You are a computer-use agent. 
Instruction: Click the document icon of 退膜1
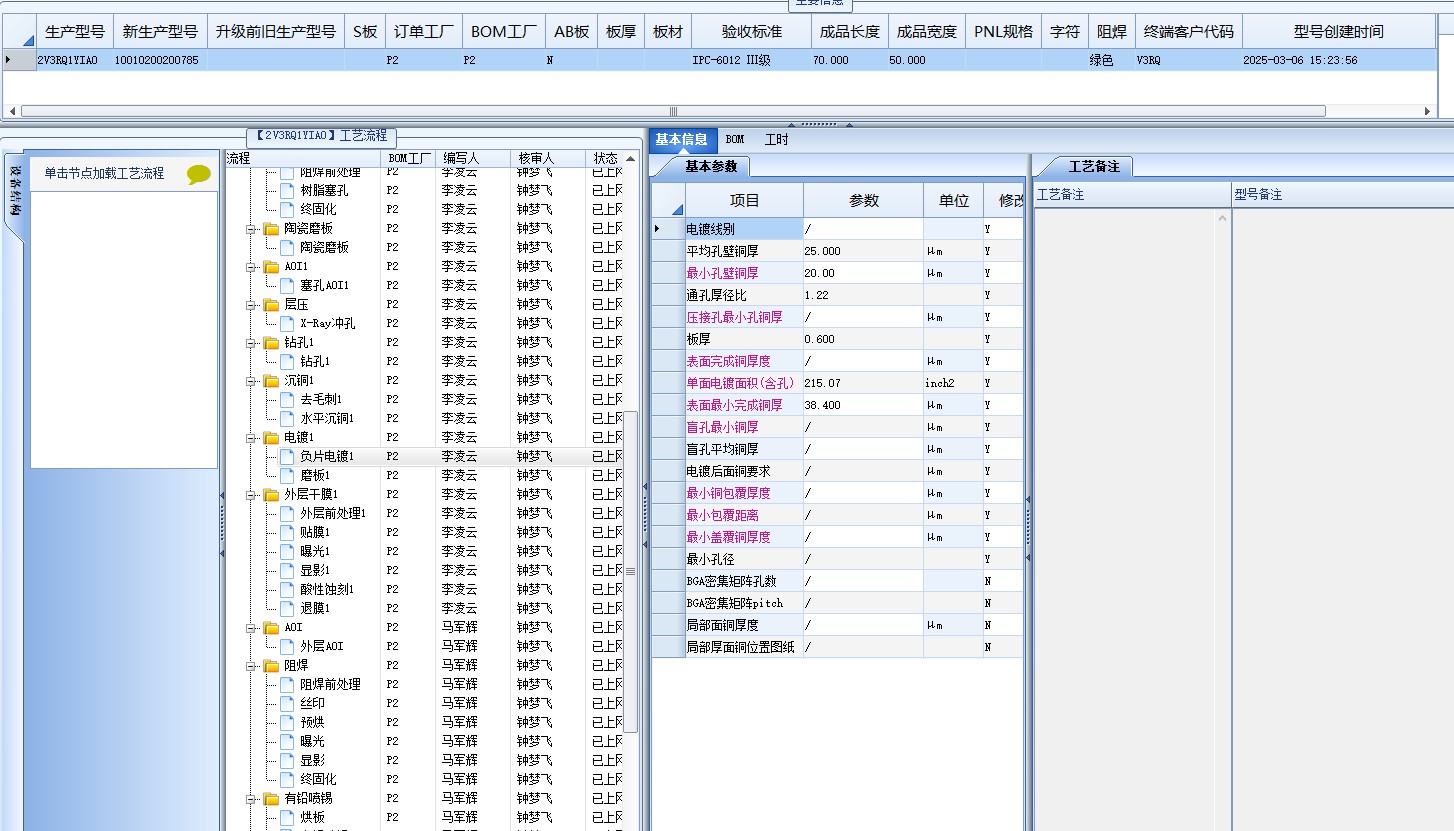(x=288, y=609)
